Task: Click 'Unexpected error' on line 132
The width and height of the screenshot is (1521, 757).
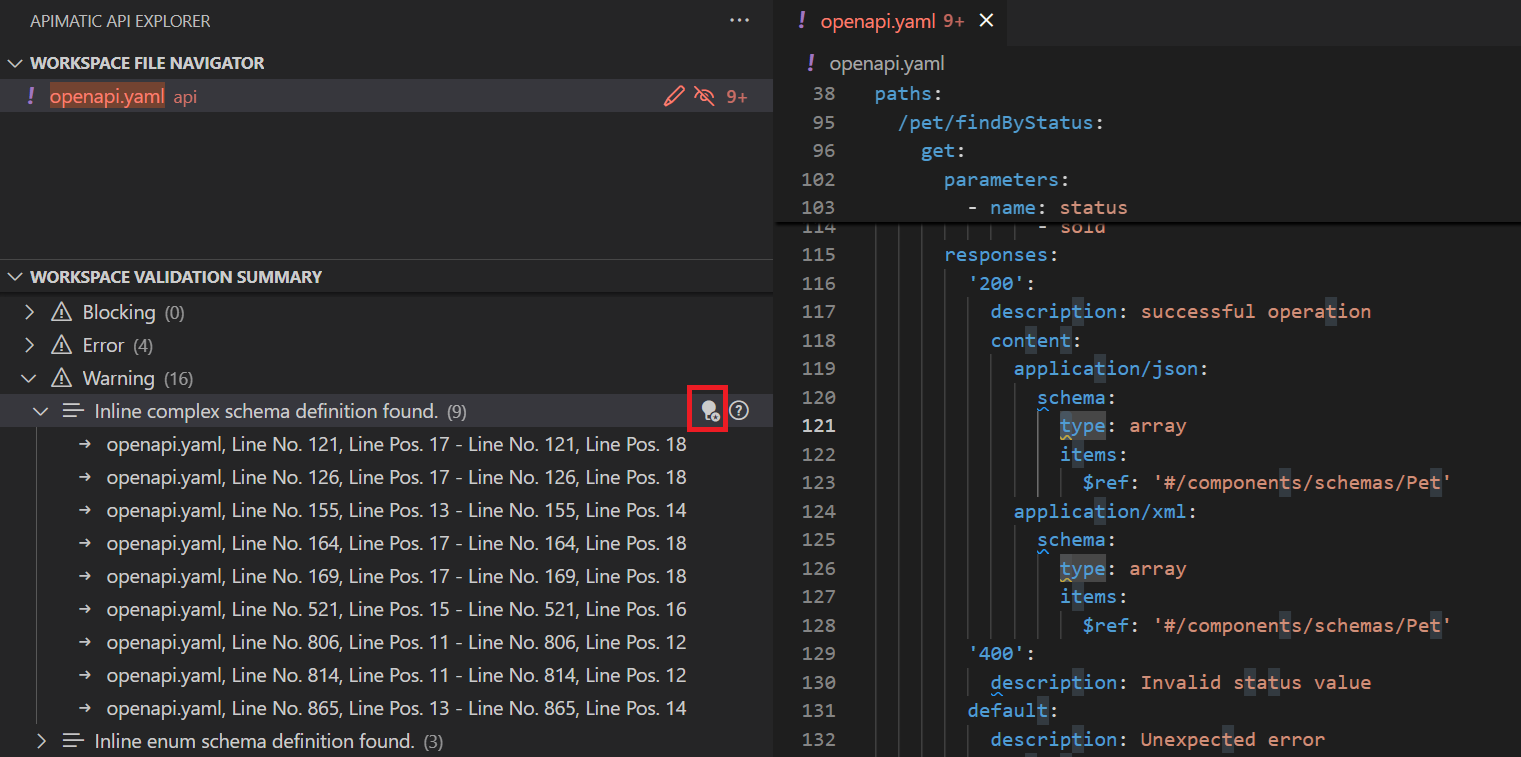Action: click(x=1233, y=740)
